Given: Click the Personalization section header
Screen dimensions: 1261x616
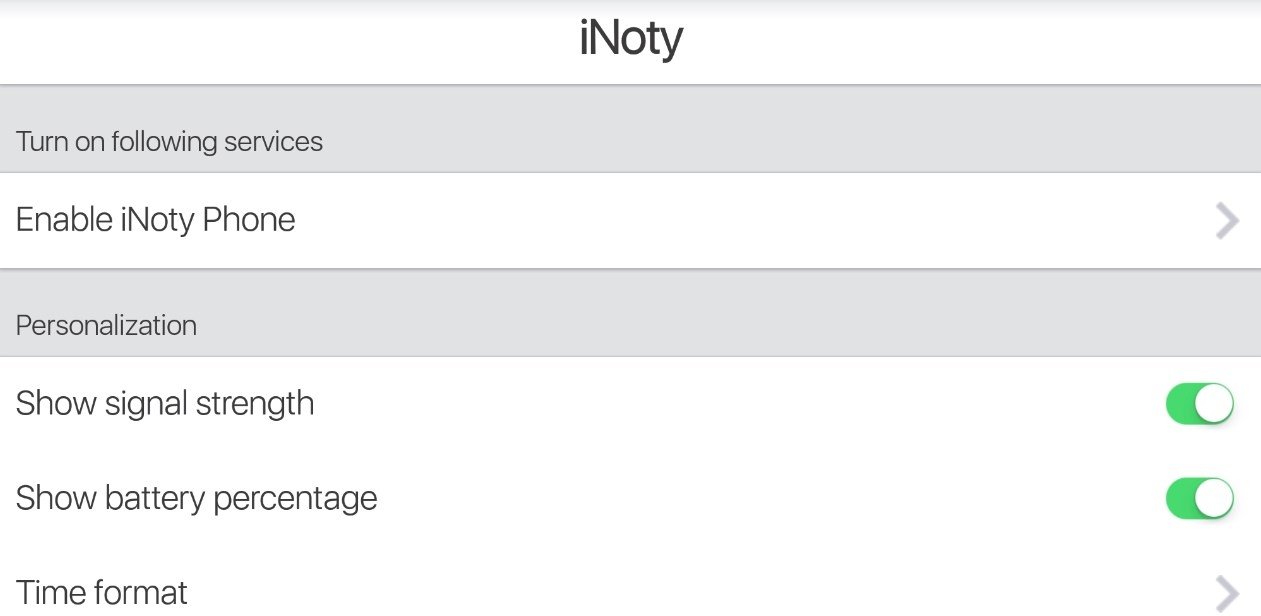Looking at the screenshot, I should coord(106,326).
